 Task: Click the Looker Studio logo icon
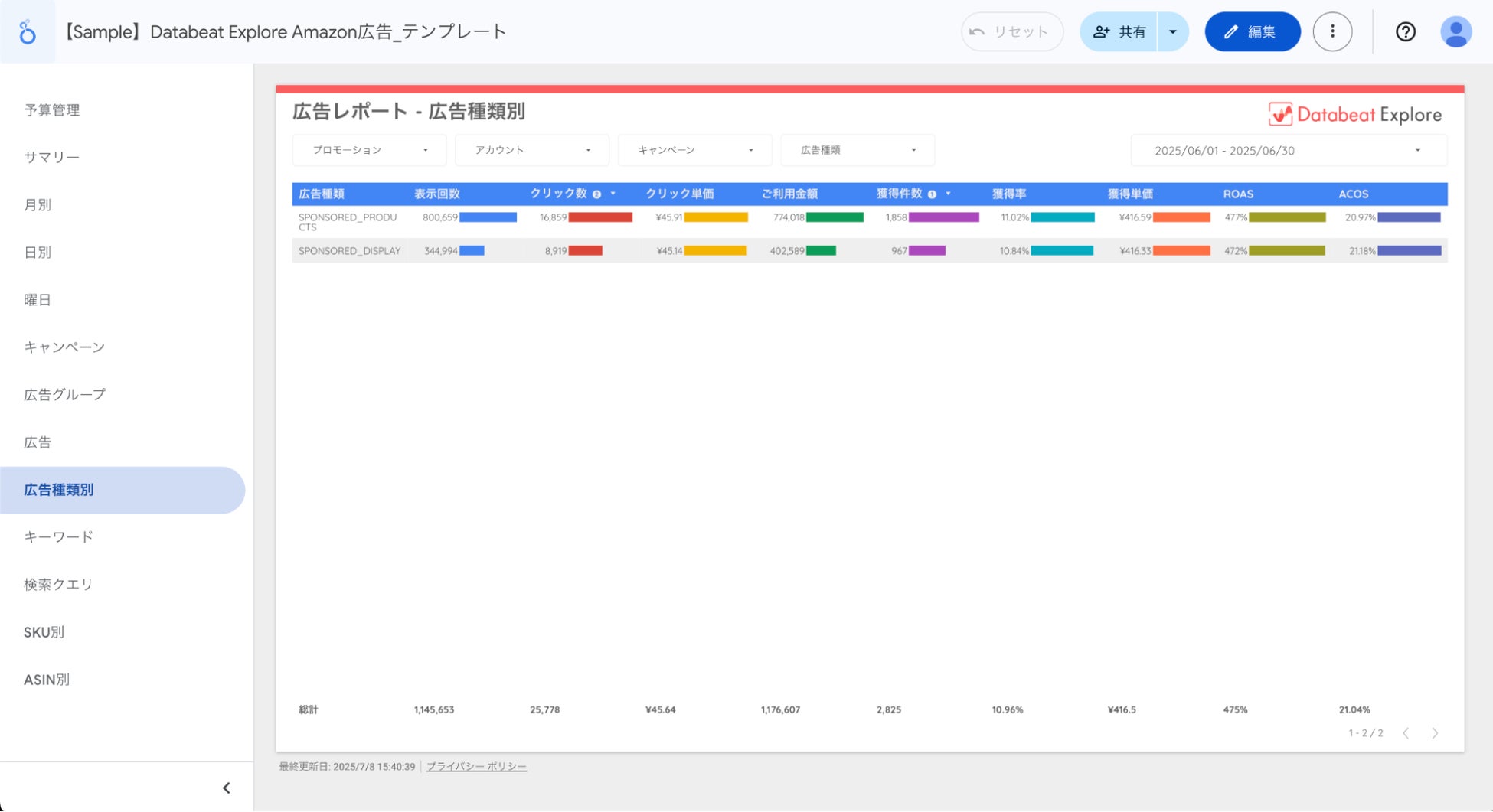28,32
